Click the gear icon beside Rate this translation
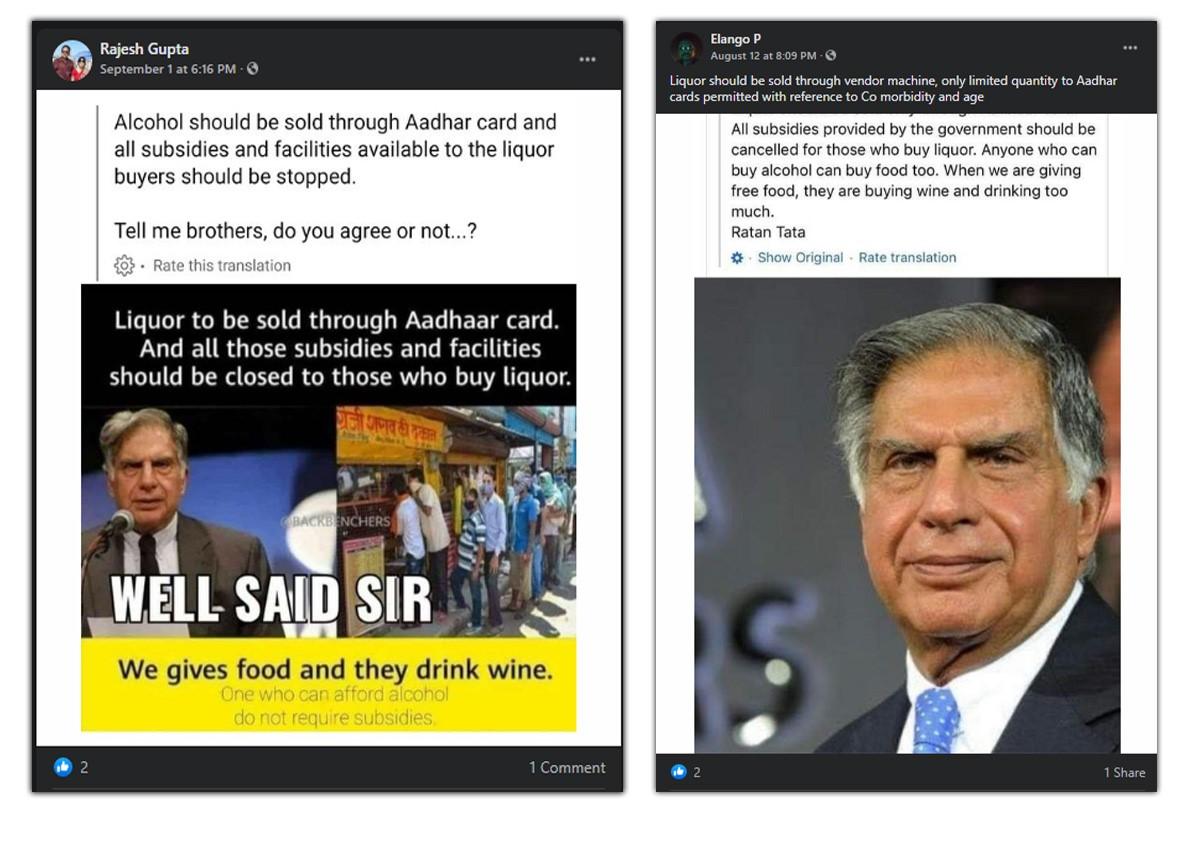 [124, 265]
